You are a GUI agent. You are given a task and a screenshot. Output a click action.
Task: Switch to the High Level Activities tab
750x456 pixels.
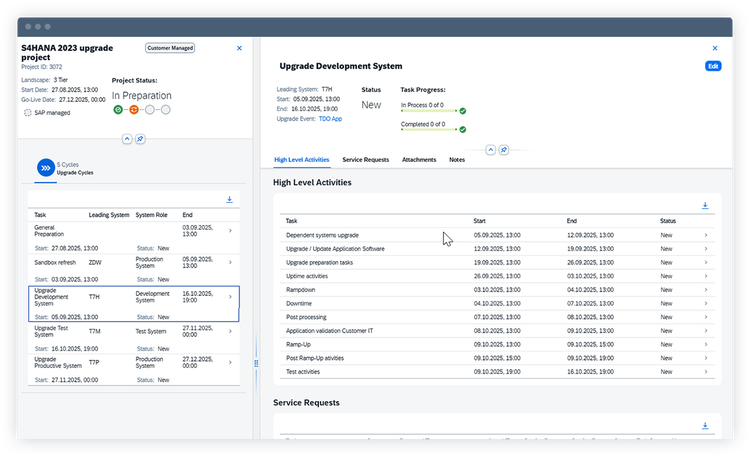click(301, 160)
